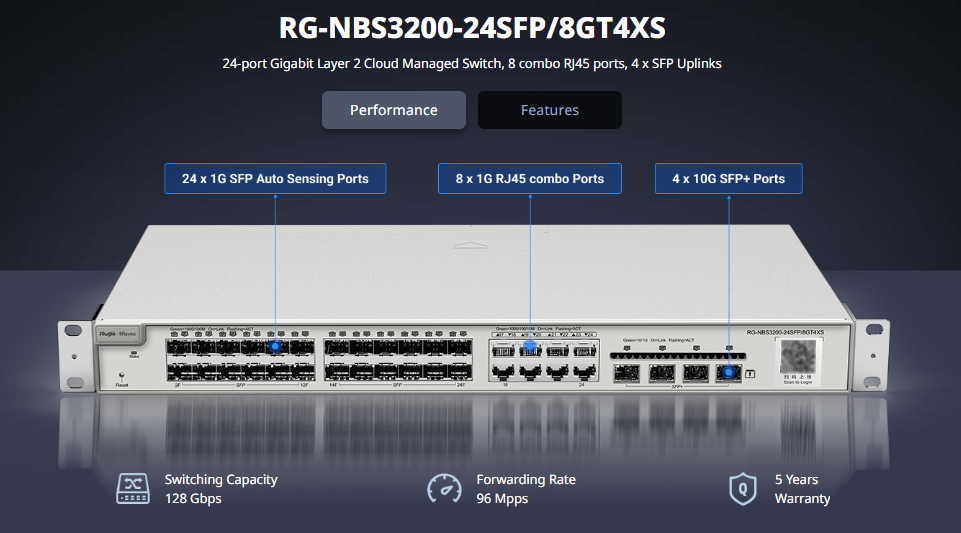Click the Ruijie Reyee logo on the switch

pos(118,334)
